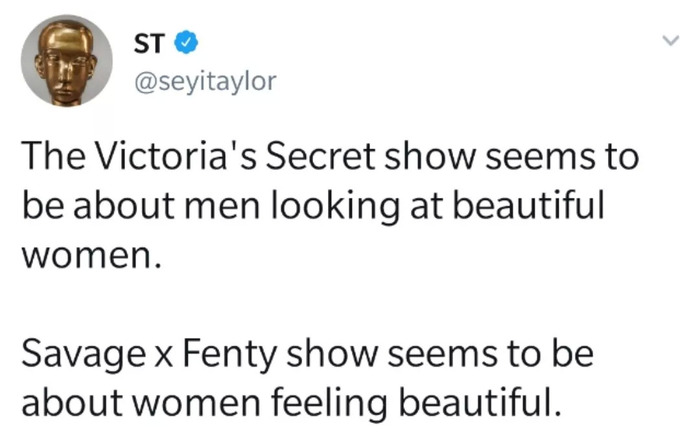
Task: Visit the @seyitaylor handle link
Action: tap(205, 82)
